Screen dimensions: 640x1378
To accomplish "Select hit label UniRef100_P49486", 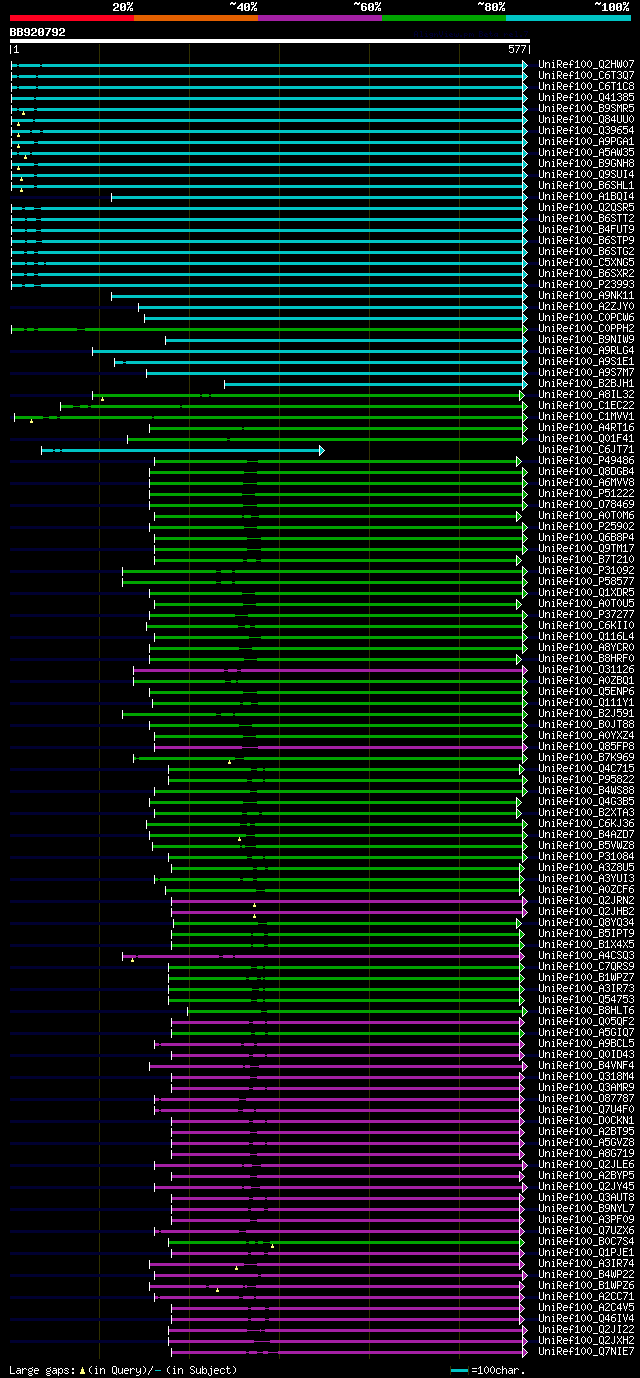I will click(586, 460).
